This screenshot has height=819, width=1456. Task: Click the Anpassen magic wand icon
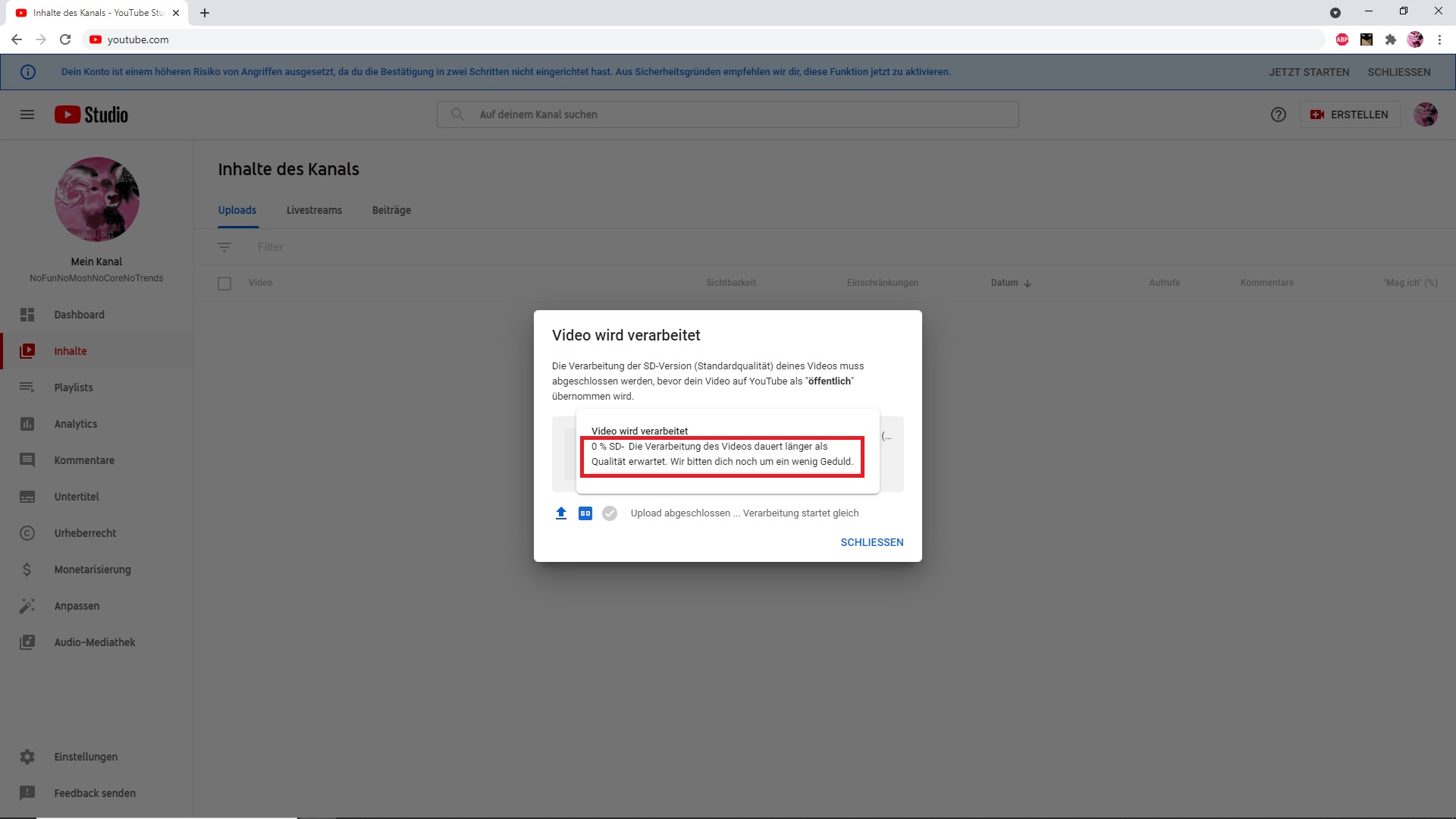pyautogui.click(x=27, y=606)
